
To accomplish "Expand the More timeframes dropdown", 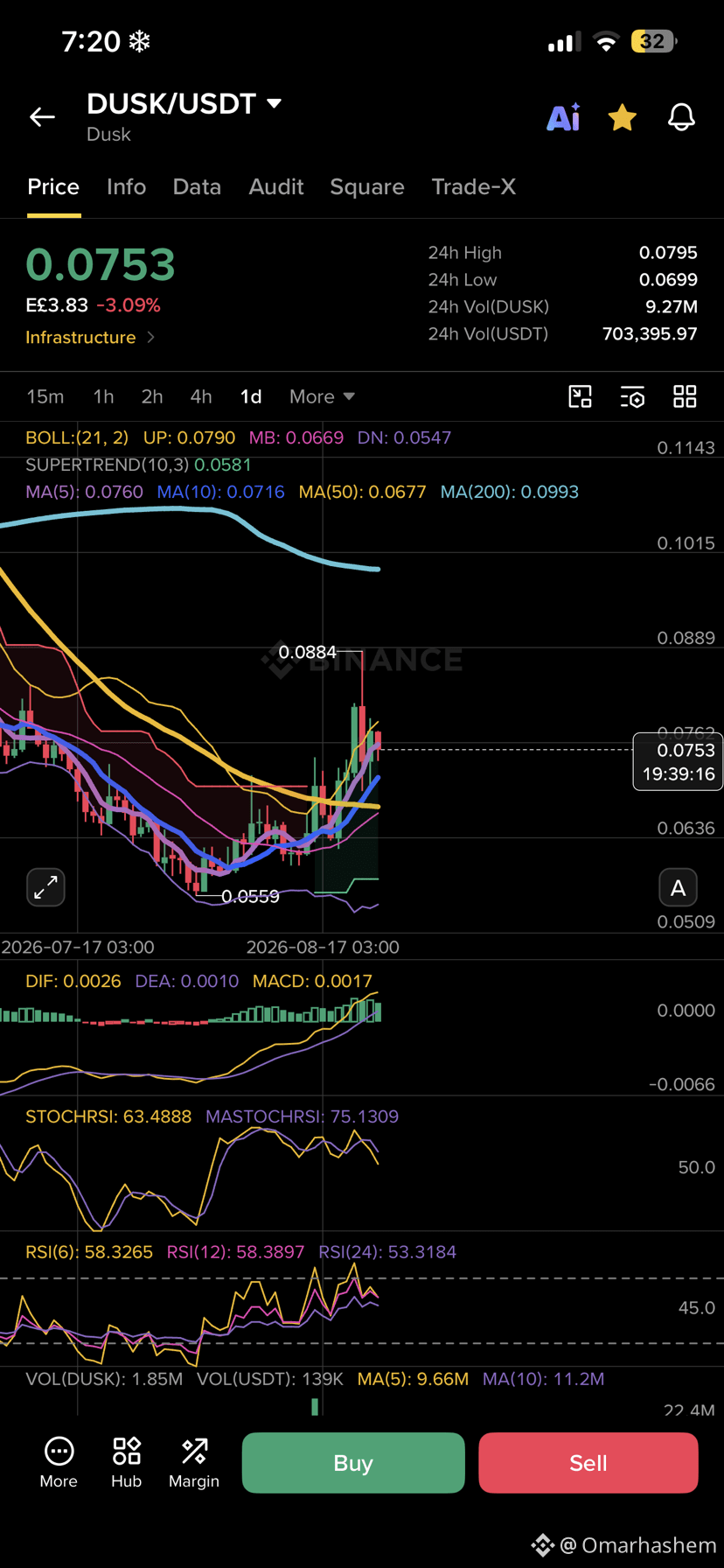I will 322,397.
